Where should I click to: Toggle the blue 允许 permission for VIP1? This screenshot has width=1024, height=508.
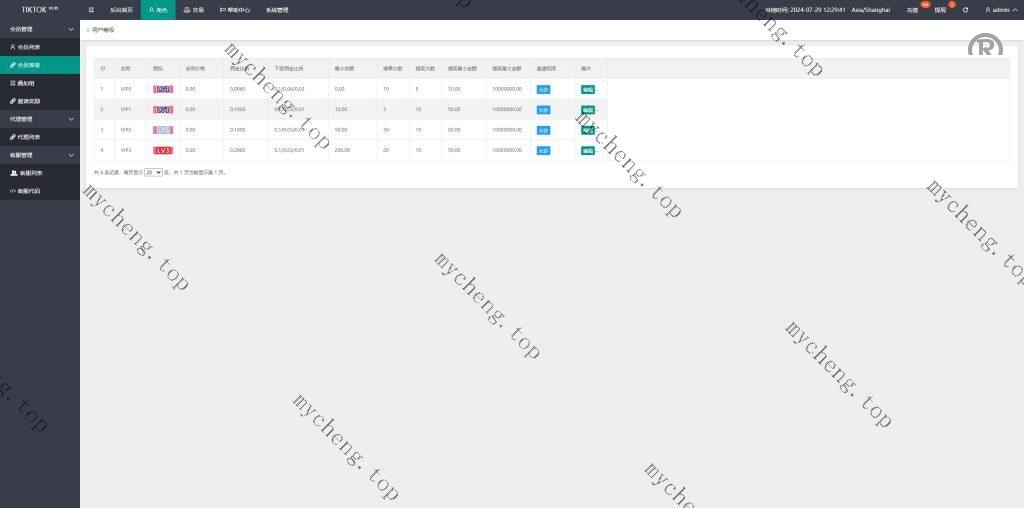(543, 109)
